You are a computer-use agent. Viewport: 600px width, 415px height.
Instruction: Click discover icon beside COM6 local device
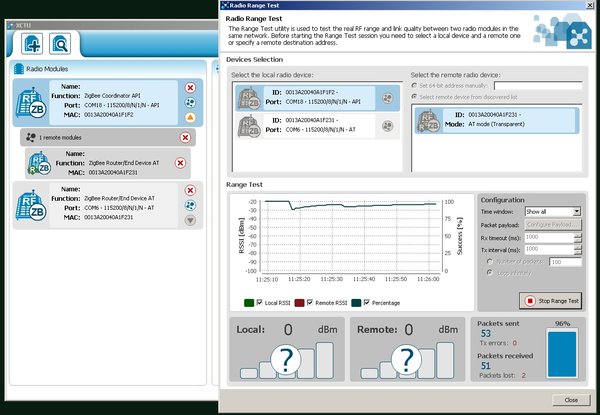coord(388,125)
